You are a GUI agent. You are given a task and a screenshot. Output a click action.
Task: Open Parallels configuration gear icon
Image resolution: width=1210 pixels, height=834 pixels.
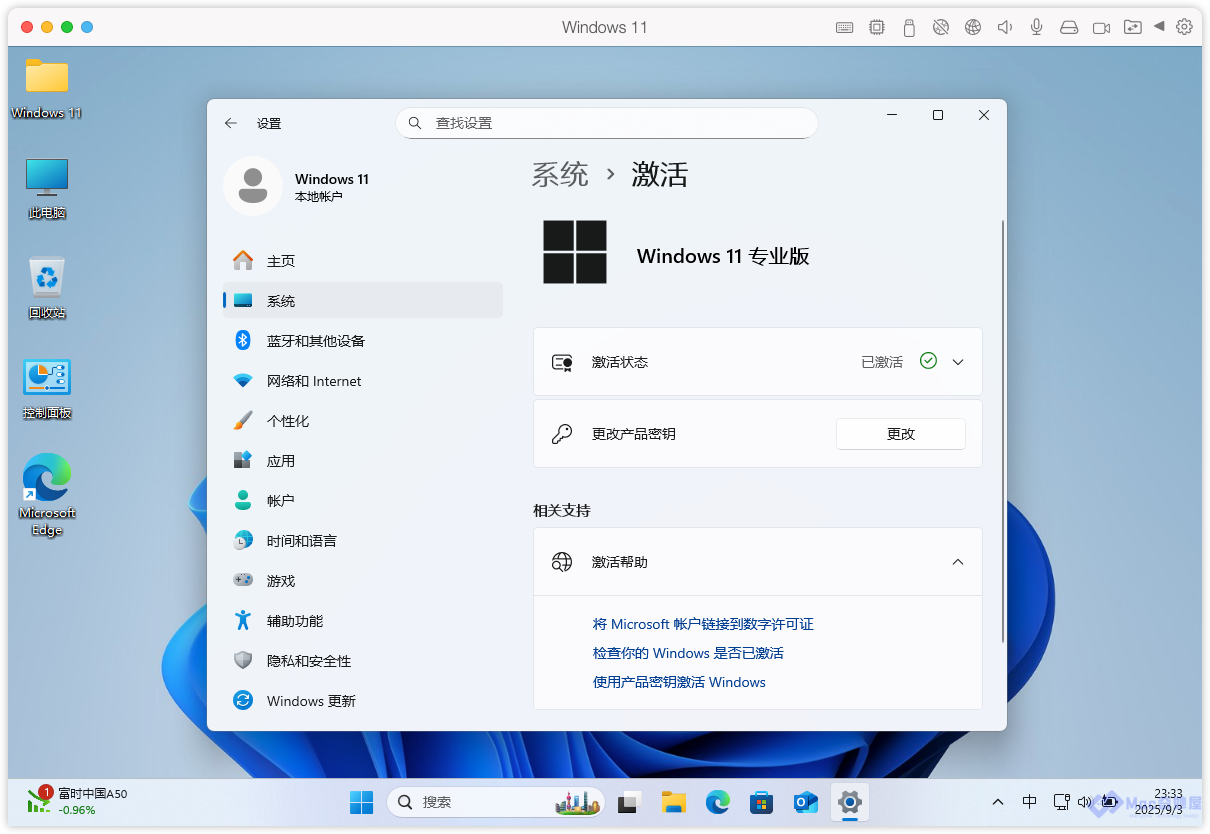[x=1185, y=27]
